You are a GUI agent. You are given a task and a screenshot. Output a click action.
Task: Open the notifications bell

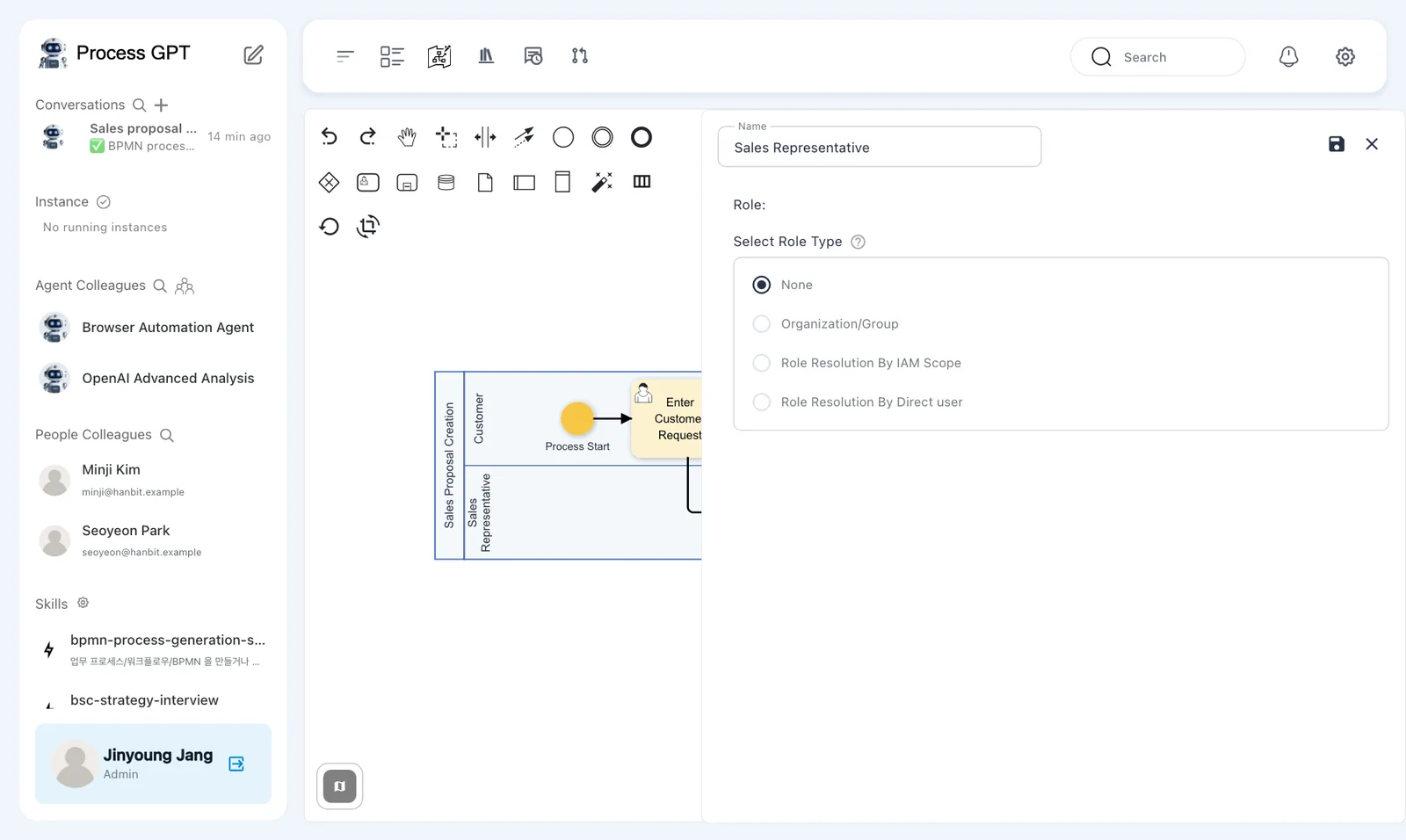(x=1288, y=56)
